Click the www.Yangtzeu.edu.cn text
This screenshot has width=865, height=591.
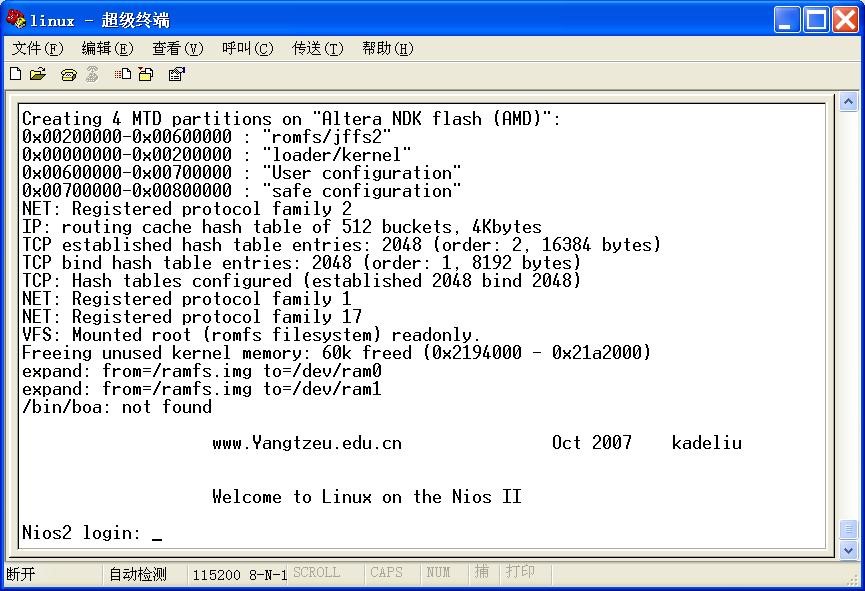coord(307,443)
